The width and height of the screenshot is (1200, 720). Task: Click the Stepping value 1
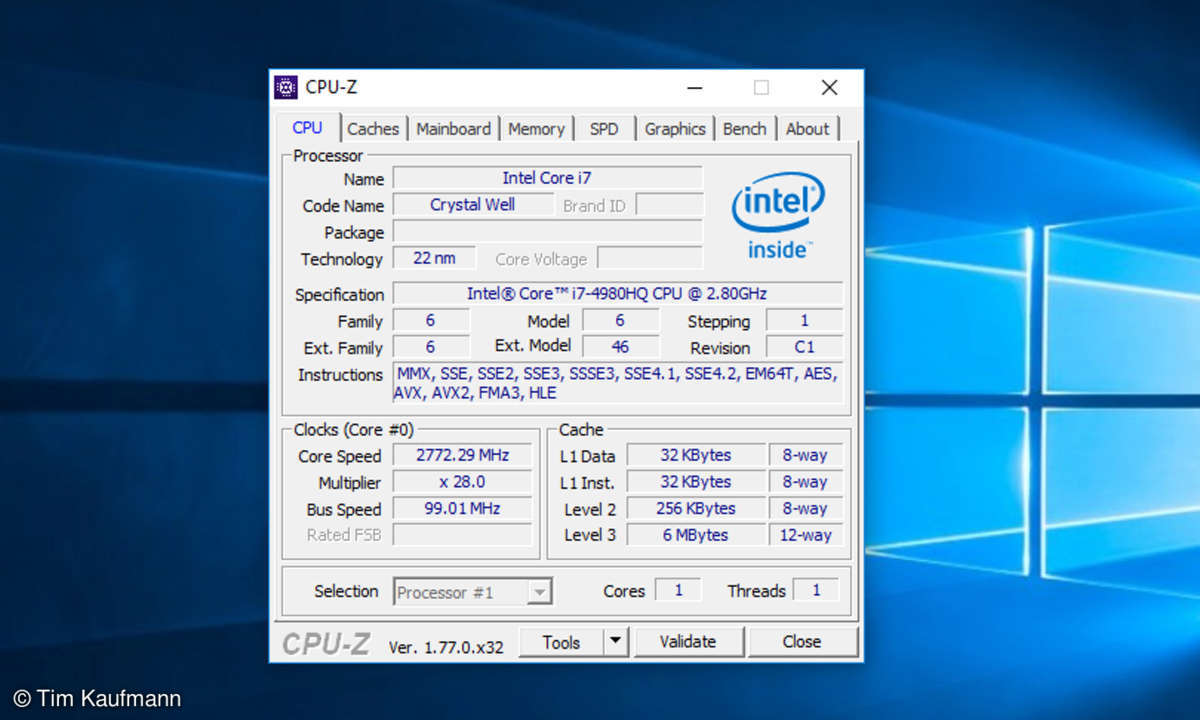coord(805,321)
